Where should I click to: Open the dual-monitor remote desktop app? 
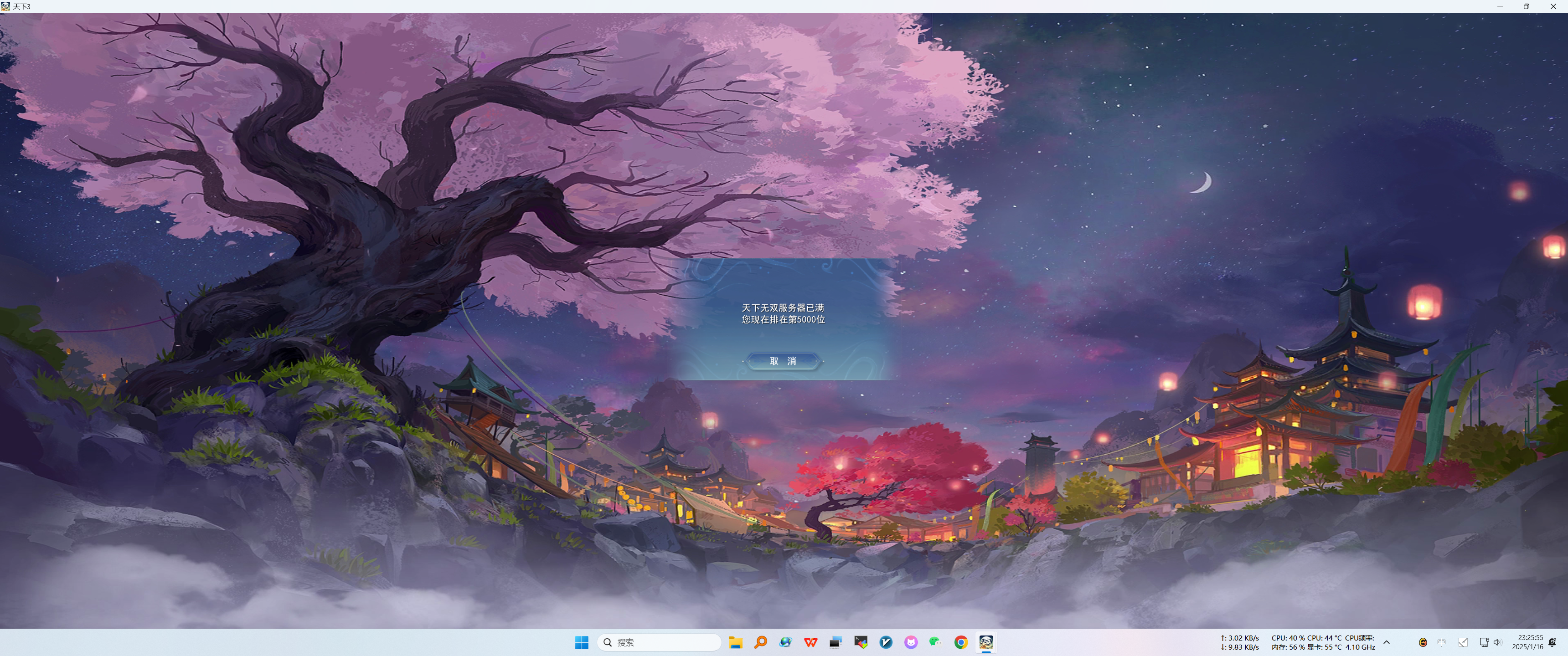835,642
